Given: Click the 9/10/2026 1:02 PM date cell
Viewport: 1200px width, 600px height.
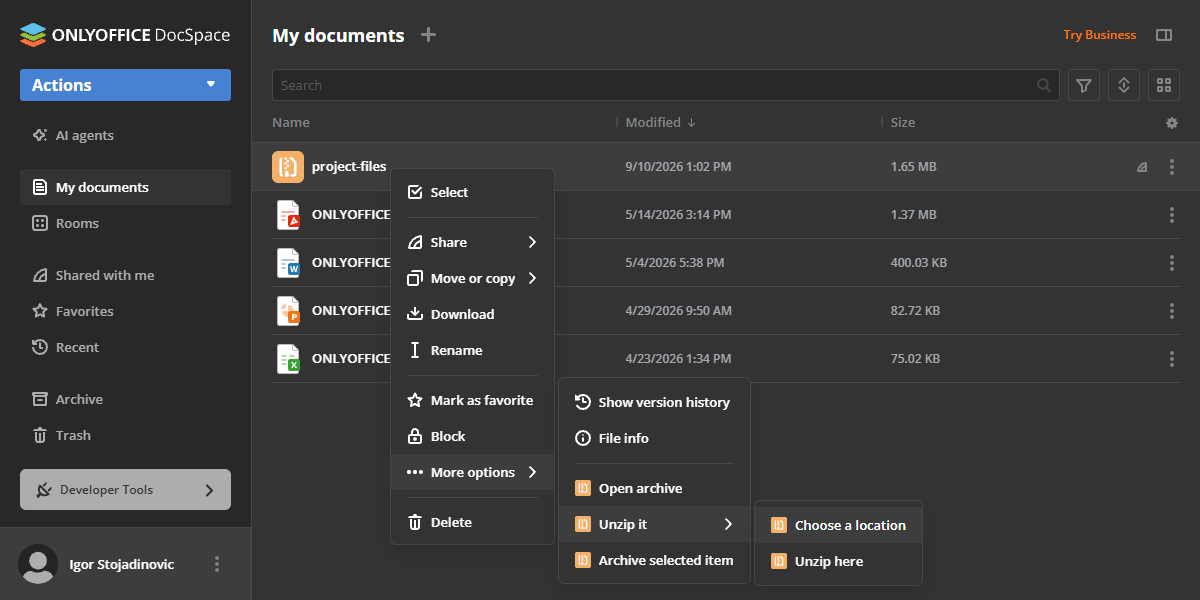Looking at the screenshot, I should [x=678, y=167].
